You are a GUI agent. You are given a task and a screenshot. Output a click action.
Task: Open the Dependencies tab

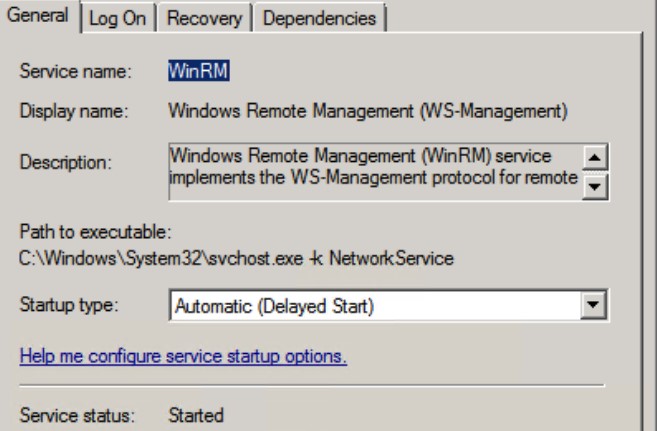pos(319,18)
